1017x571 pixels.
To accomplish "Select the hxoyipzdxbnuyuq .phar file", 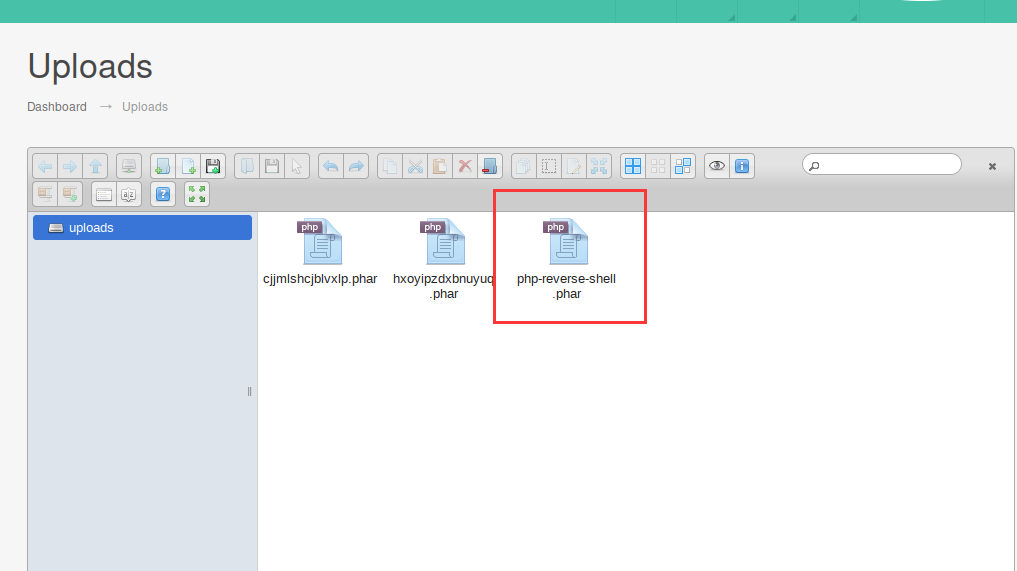I will pos(444,260).
